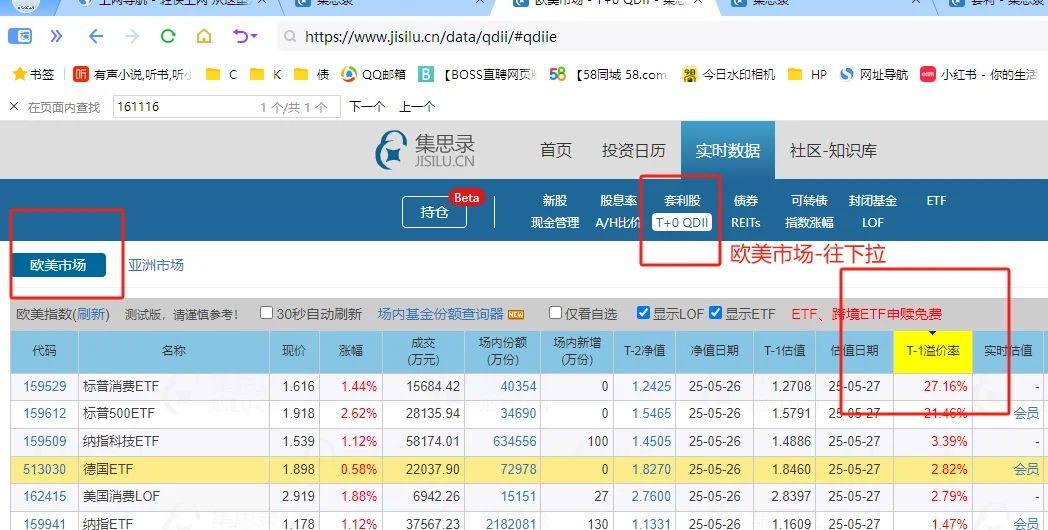Select the 欧美市场 tab
Screen dimensions: 1048x530
click(58, 265)
